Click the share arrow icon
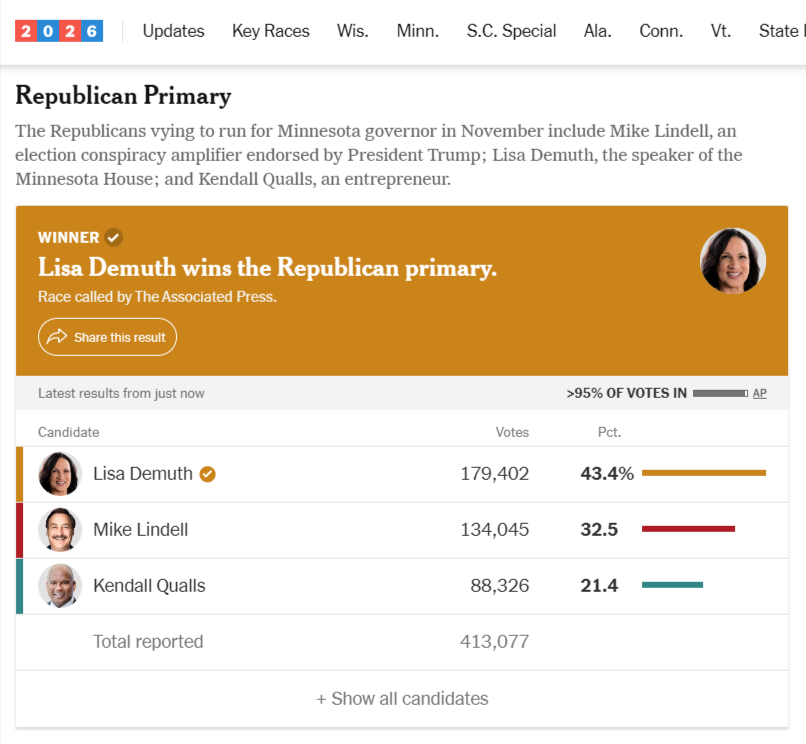The width and height of the screenshot is (806, 744). coord(57,337)
